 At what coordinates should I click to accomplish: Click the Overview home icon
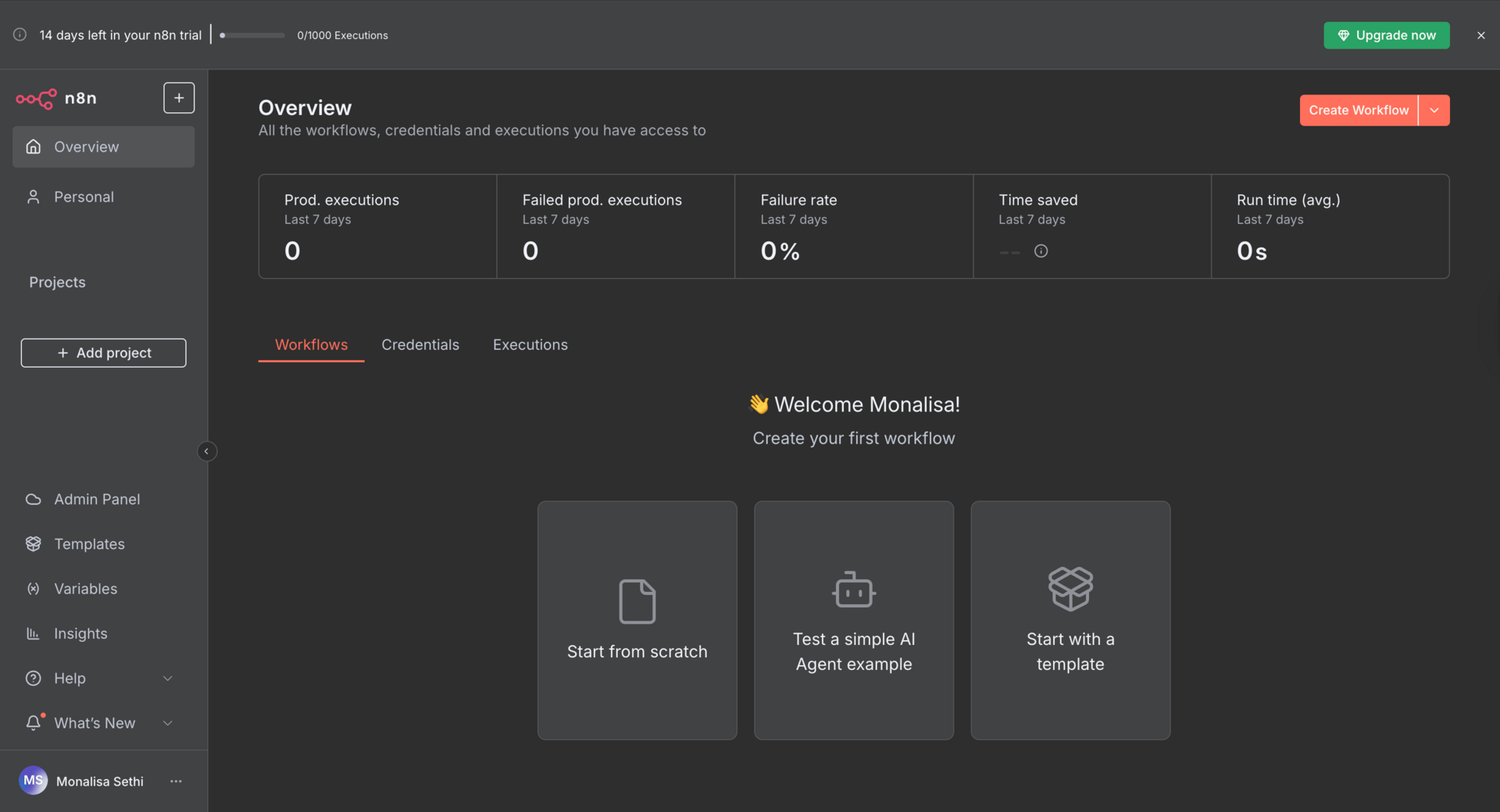click(33, 147)
